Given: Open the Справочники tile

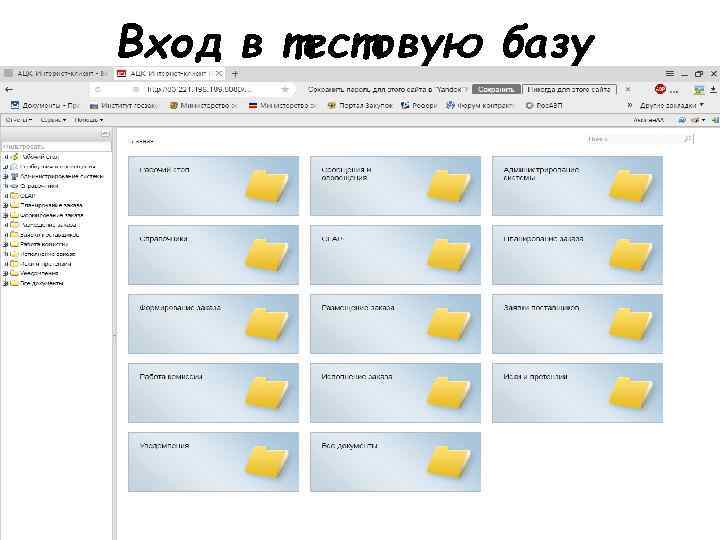Looking at the screenshot, I should (214, 255).
